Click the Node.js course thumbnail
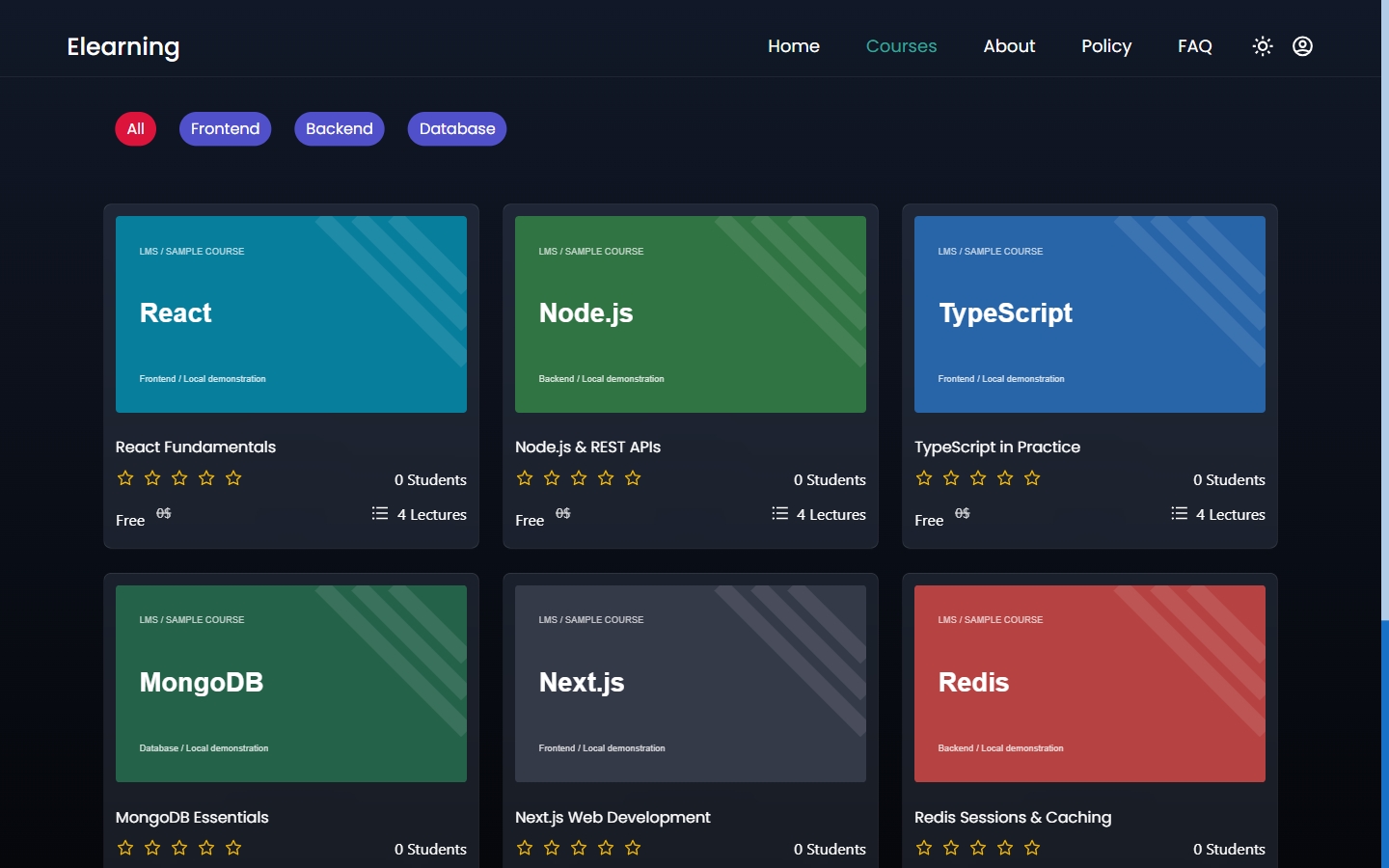1389x868 pixels. 691,314
